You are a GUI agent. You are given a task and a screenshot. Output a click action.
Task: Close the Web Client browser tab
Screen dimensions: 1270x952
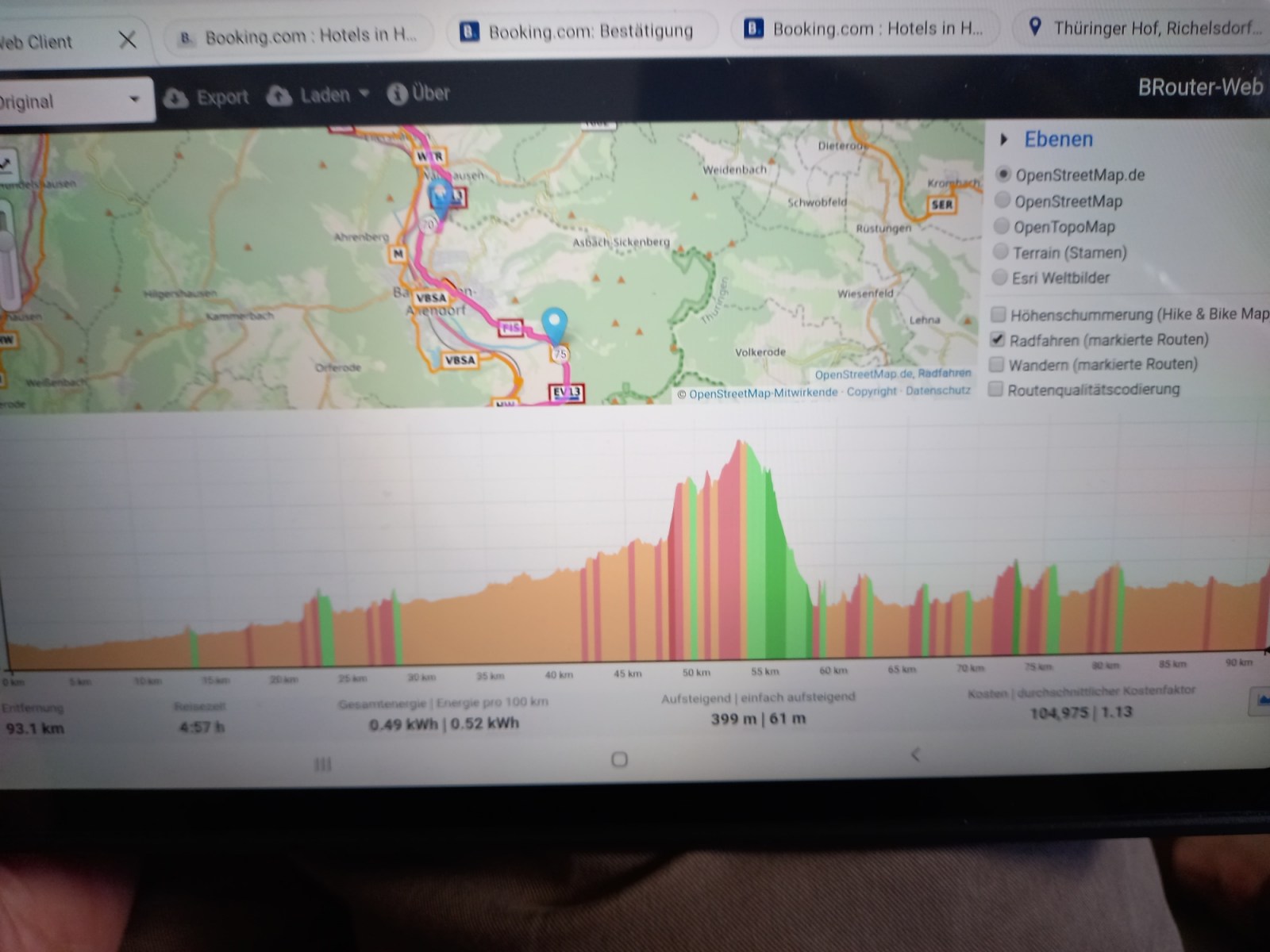point(127,40)
